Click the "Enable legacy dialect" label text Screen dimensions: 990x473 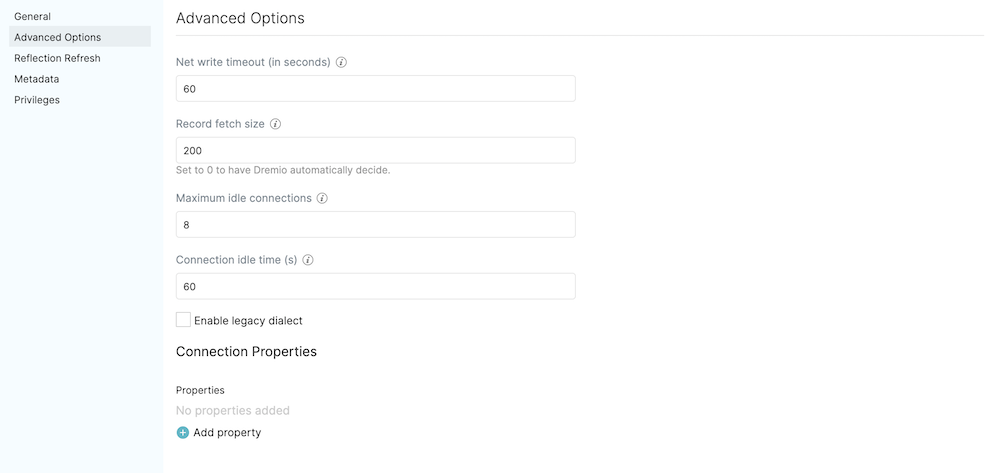pos(248,321)
